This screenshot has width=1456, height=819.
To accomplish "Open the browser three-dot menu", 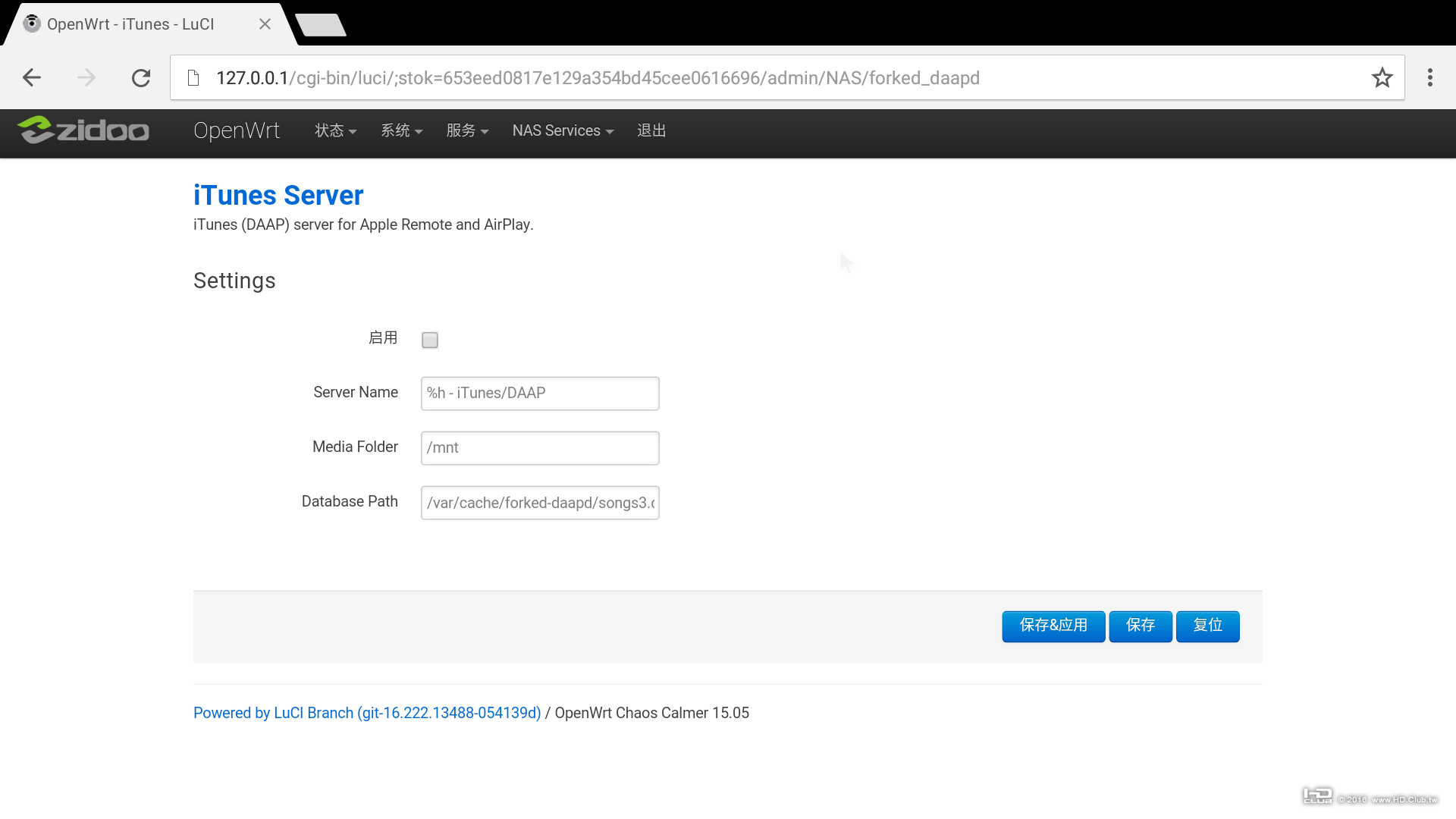I will point(1429,77).
